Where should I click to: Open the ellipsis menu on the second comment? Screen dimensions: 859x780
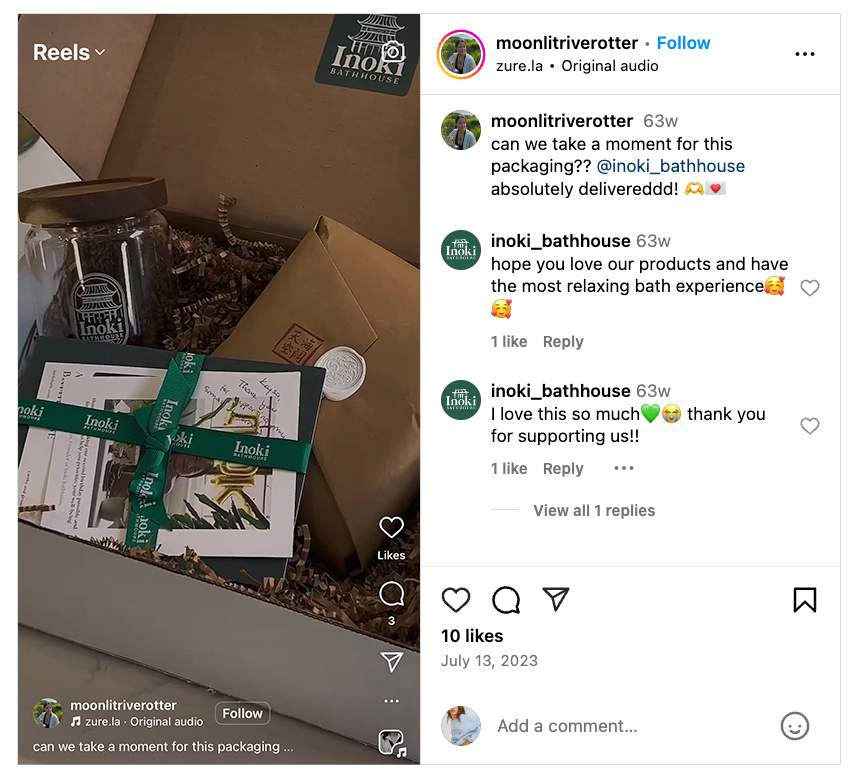tap(623, 468)
